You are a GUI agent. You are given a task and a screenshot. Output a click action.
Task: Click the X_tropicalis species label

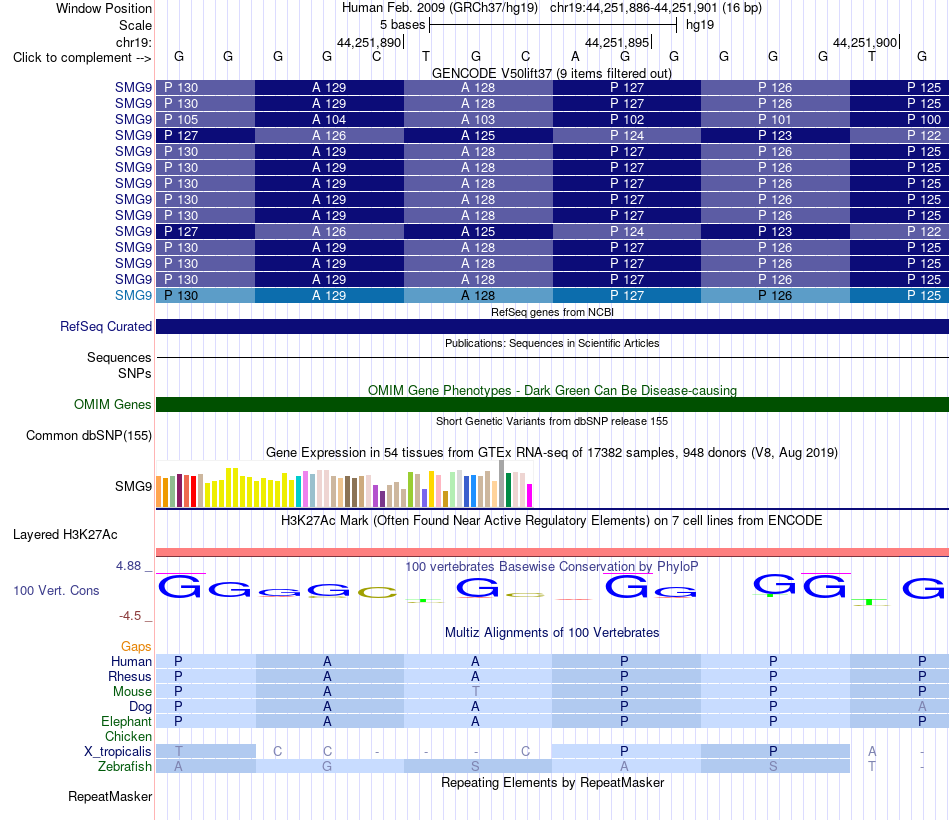point(118,752)
